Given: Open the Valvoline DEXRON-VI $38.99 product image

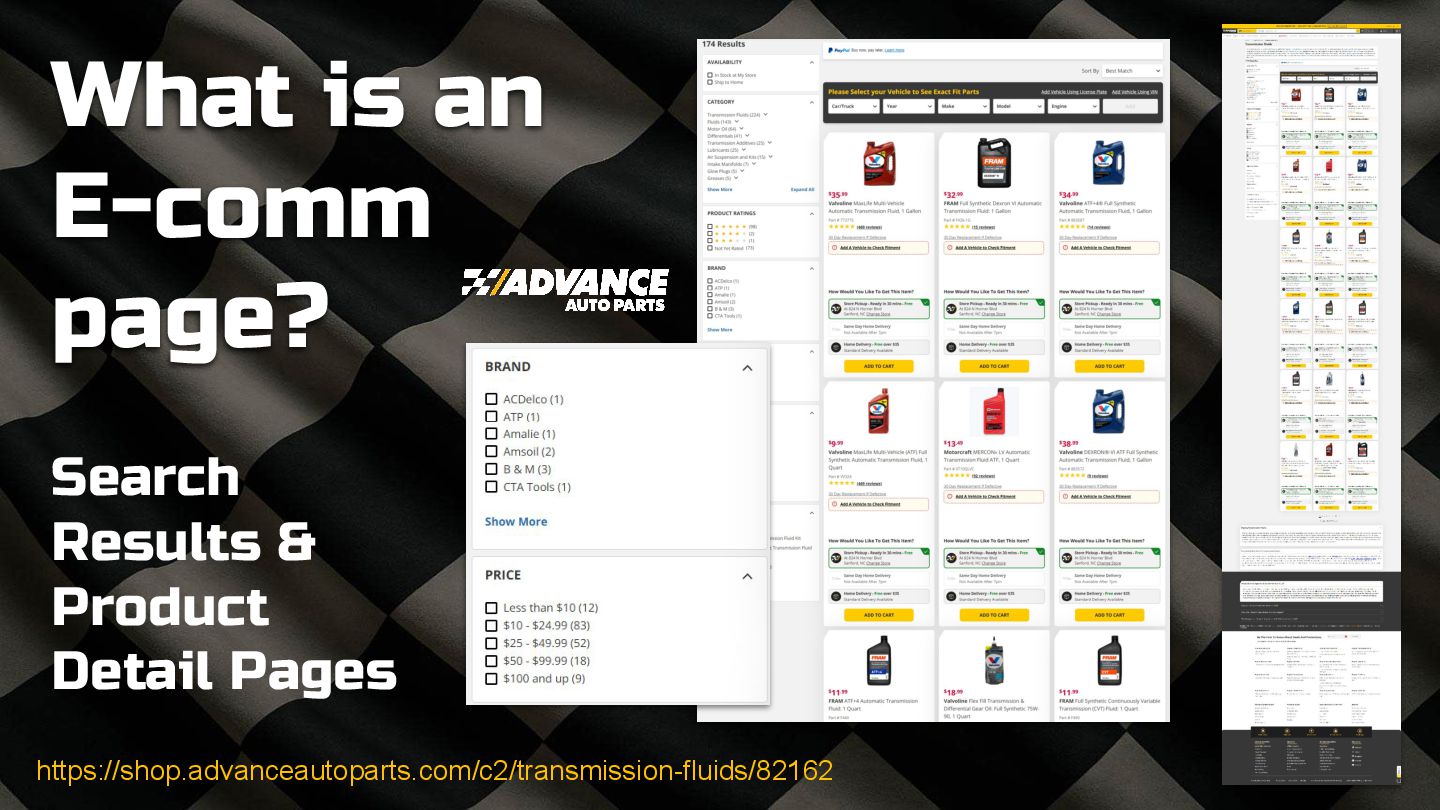Looking at the screenshot, I should click(1109, 411).
